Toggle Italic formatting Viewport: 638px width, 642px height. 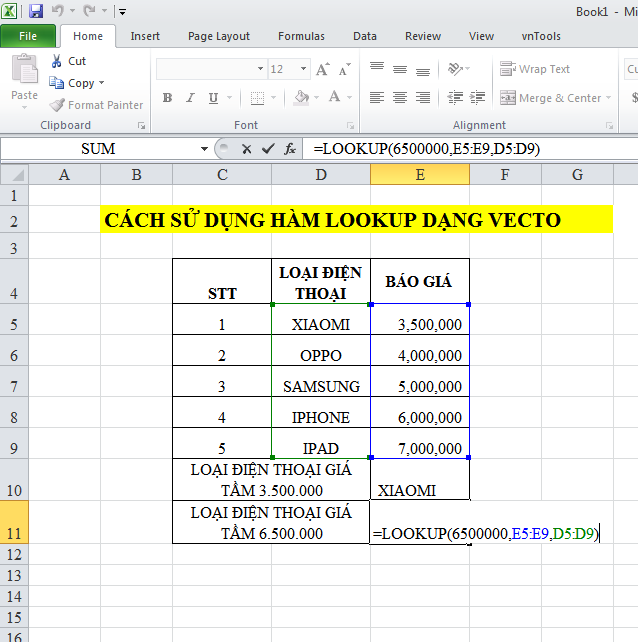(190, 98)
